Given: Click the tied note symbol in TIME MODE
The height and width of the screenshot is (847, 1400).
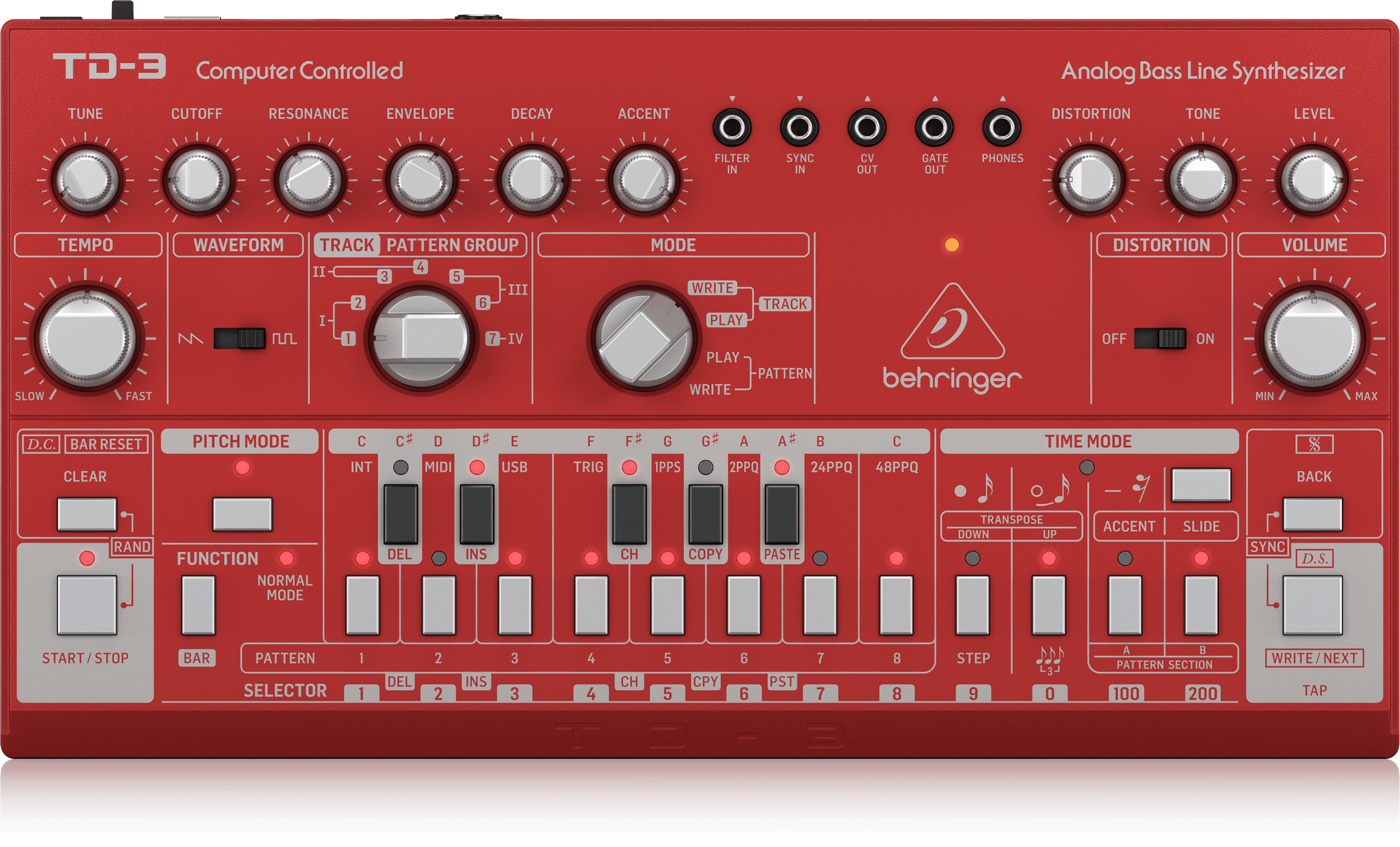Looking at the screenshot, I should point(1051,489).
